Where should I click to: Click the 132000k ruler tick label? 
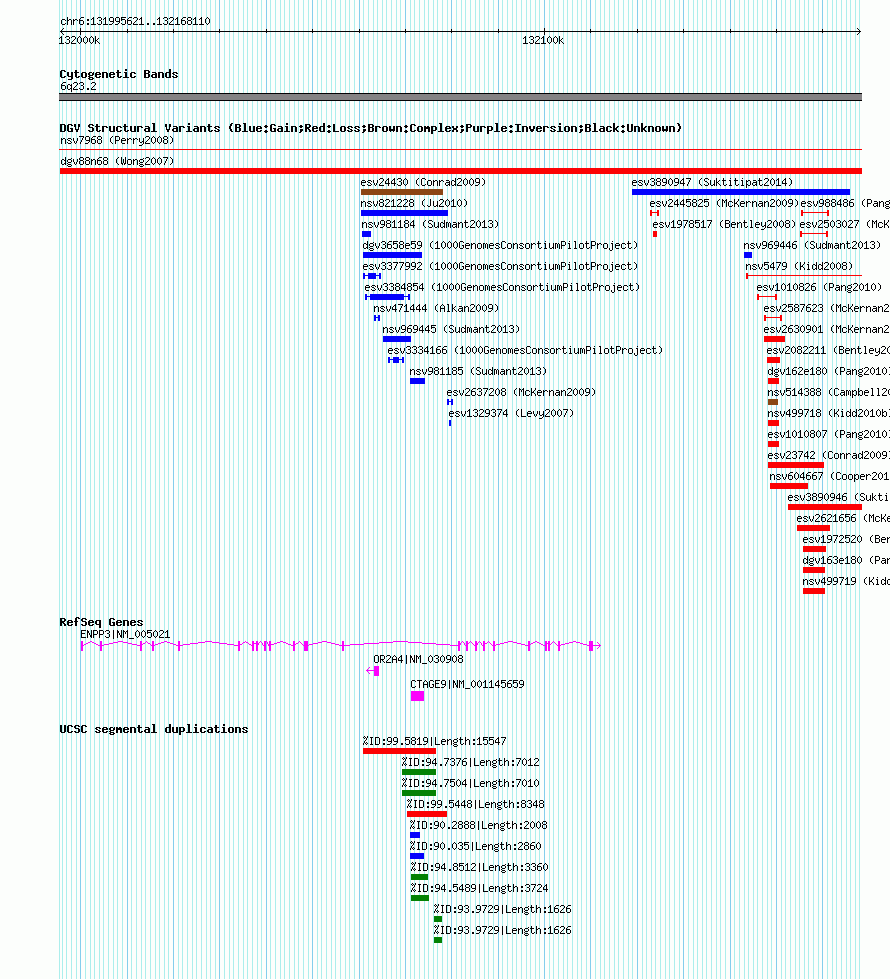point(79,40)
